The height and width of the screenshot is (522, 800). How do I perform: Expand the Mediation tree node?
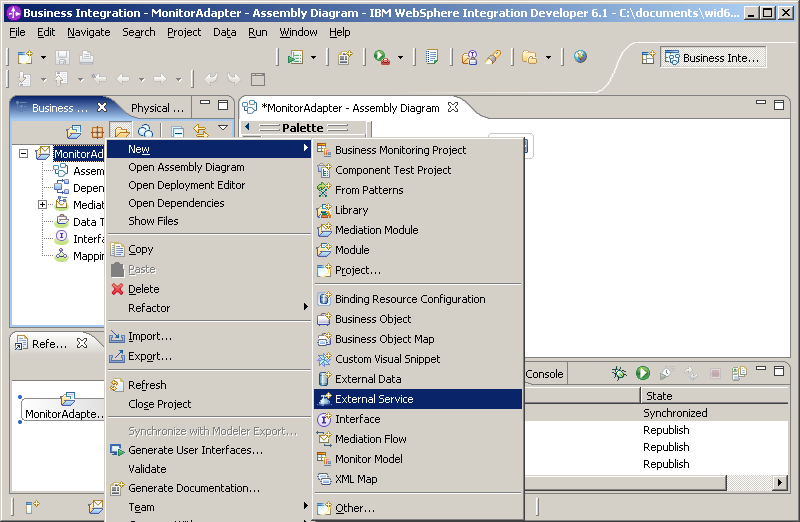coord(42,205)
